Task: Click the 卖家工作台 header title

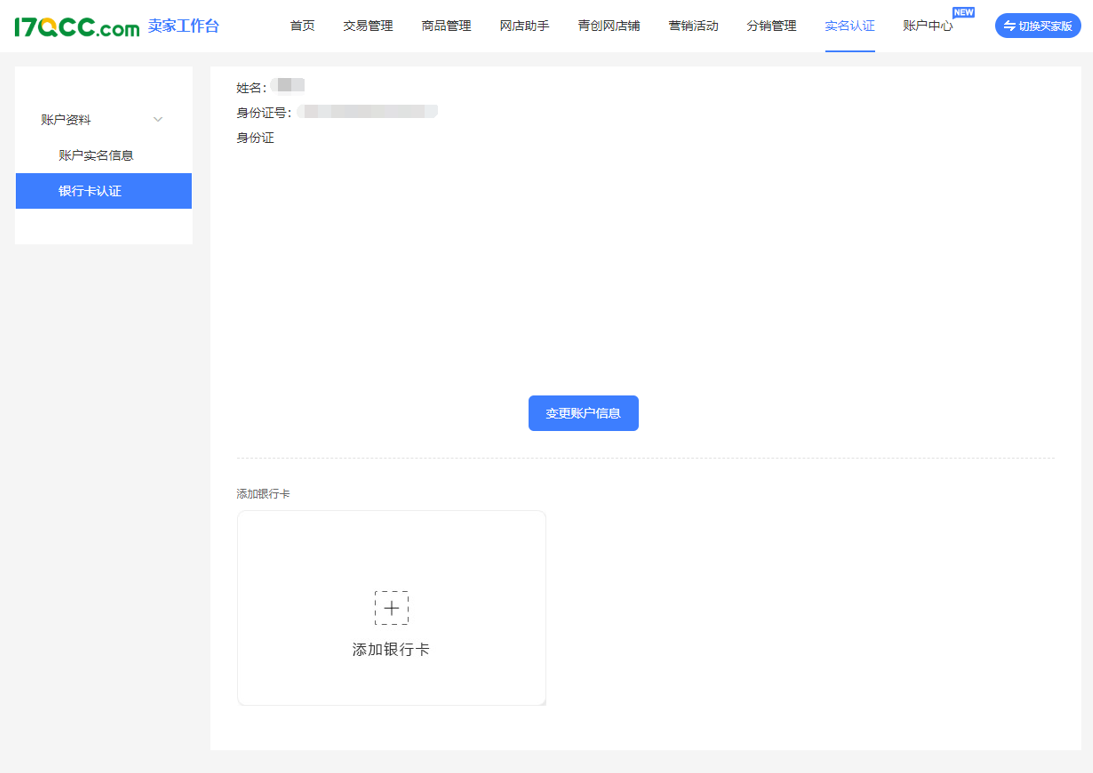Action: (x=183, y=26)
